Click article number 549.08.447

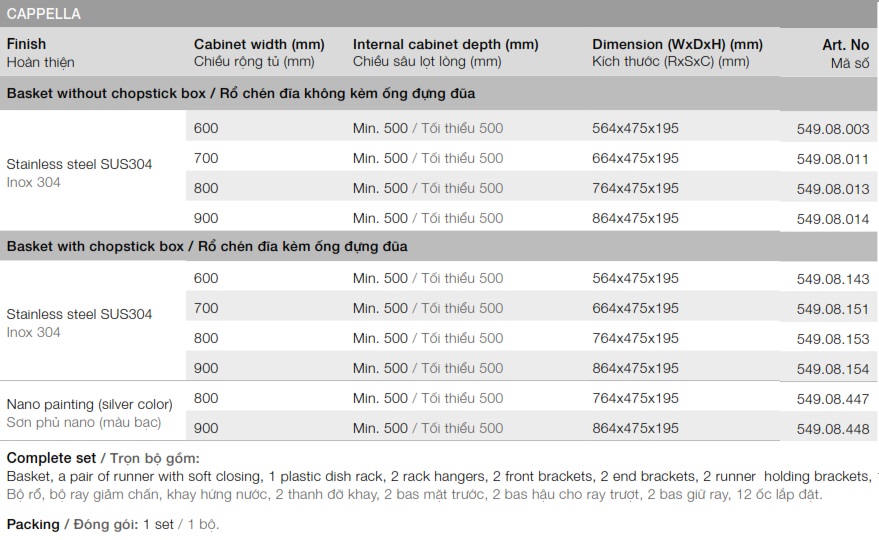point(833,400)
